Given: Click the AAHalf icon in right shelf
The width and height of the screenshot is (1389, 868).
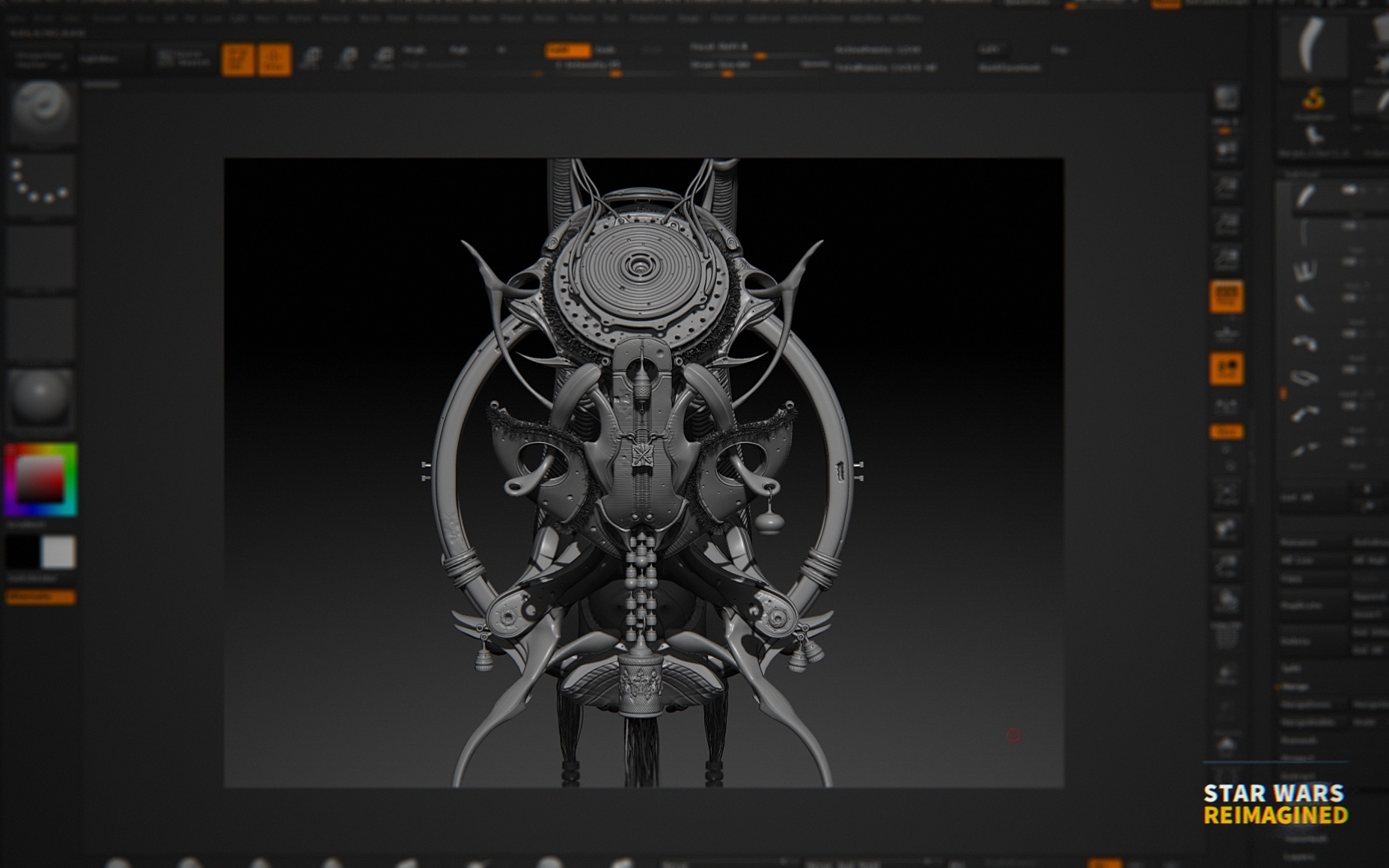Looking at the screenshot, I should (x=1226, y=259).
